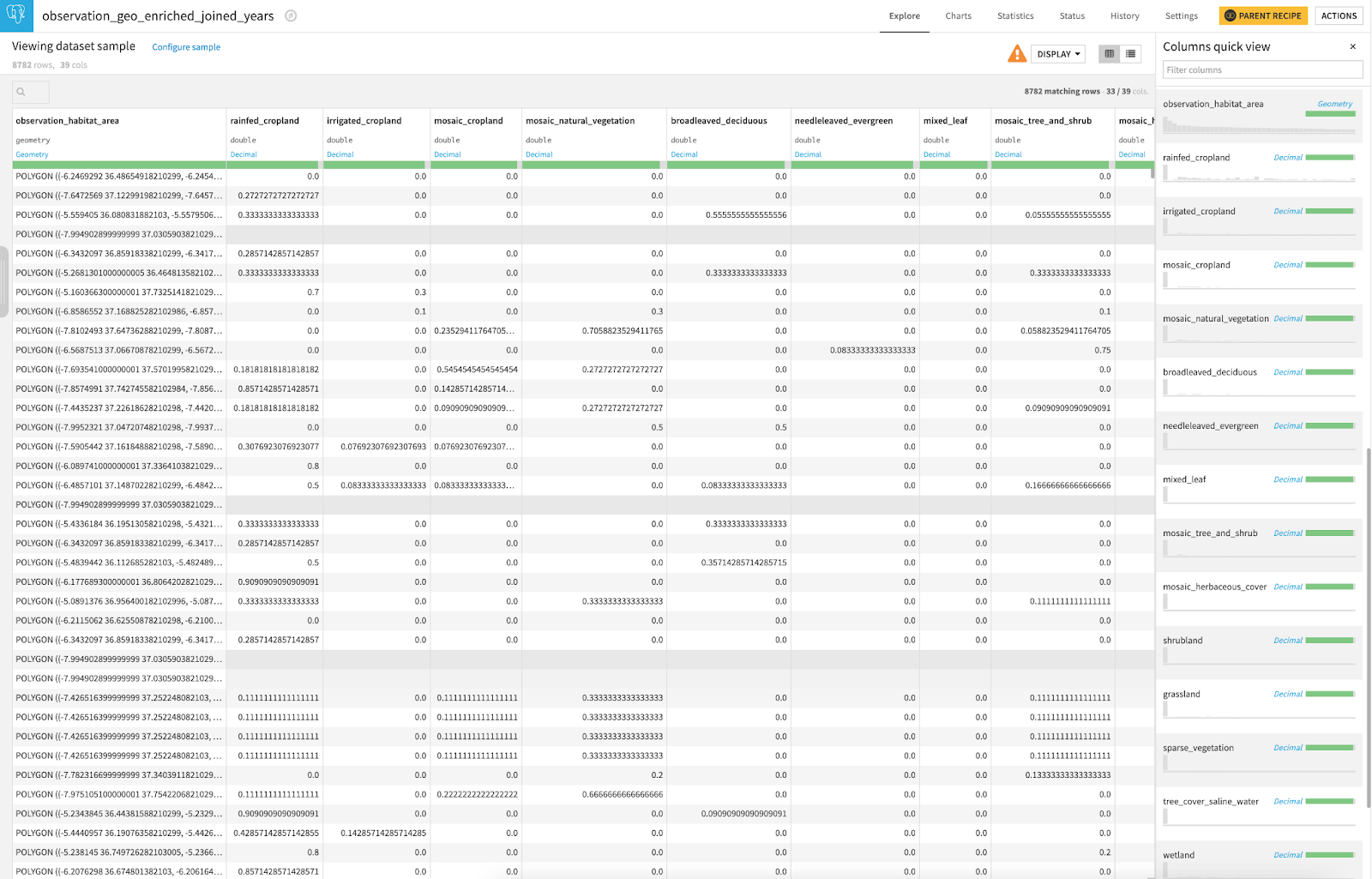The height and width of the screenshot is (879, 1372).
Task: Click the dataset title observation_geo_enriched_joined_years
Action: click(x=158, y=15)
